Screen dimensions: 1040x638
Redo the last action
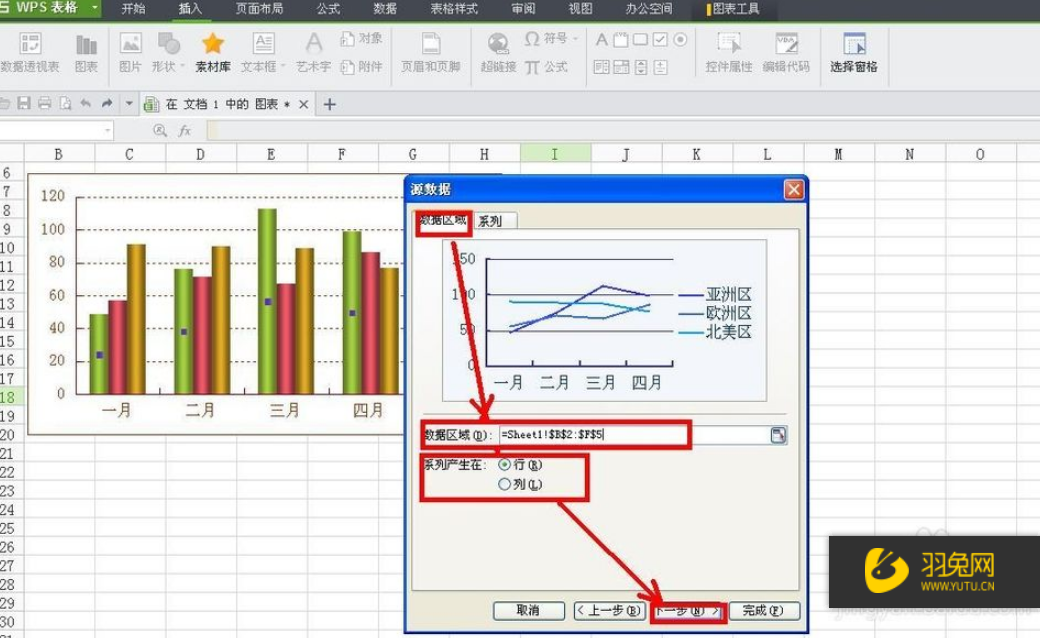107,103
